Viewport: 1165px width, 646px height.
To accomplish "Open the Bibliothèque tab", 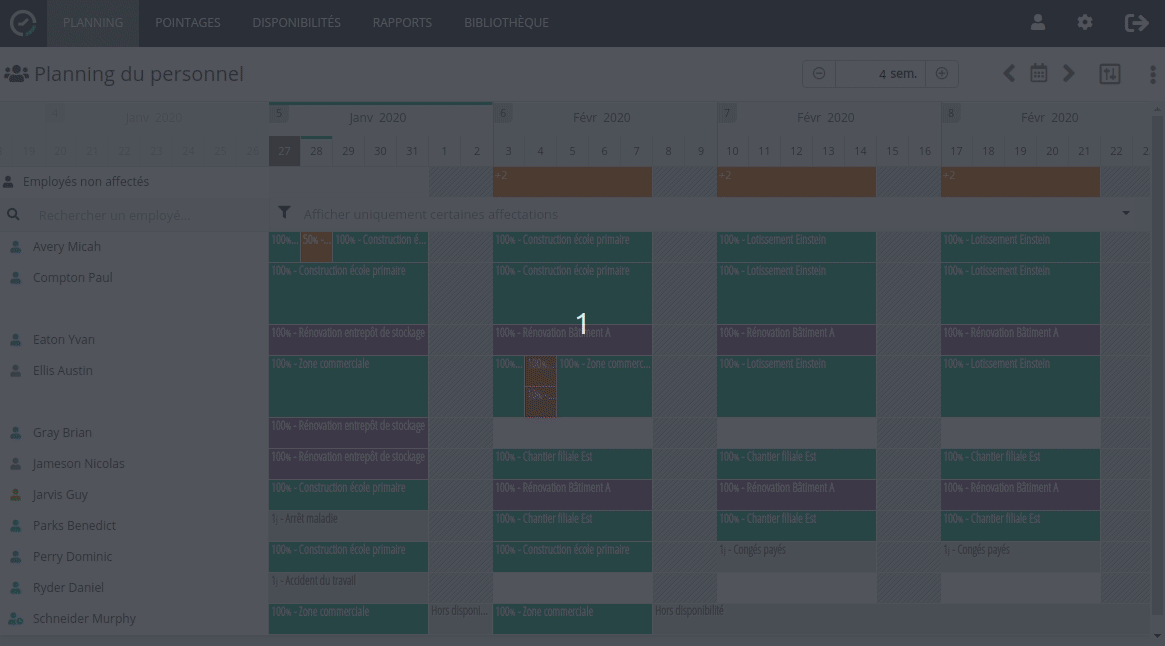I will [506, 22].
